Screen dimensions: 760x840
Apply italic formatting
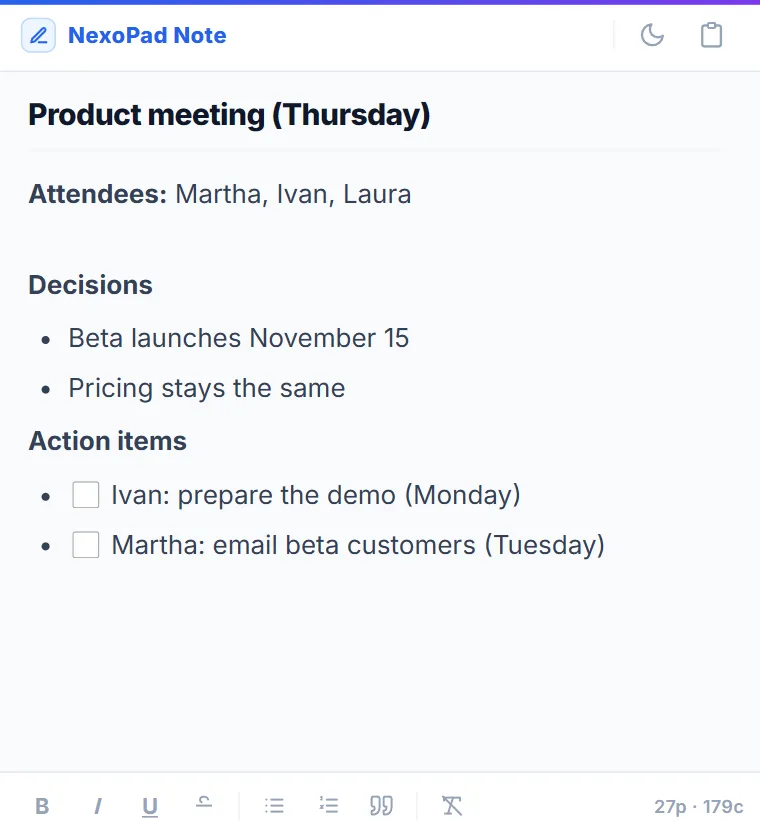point(97,806)
